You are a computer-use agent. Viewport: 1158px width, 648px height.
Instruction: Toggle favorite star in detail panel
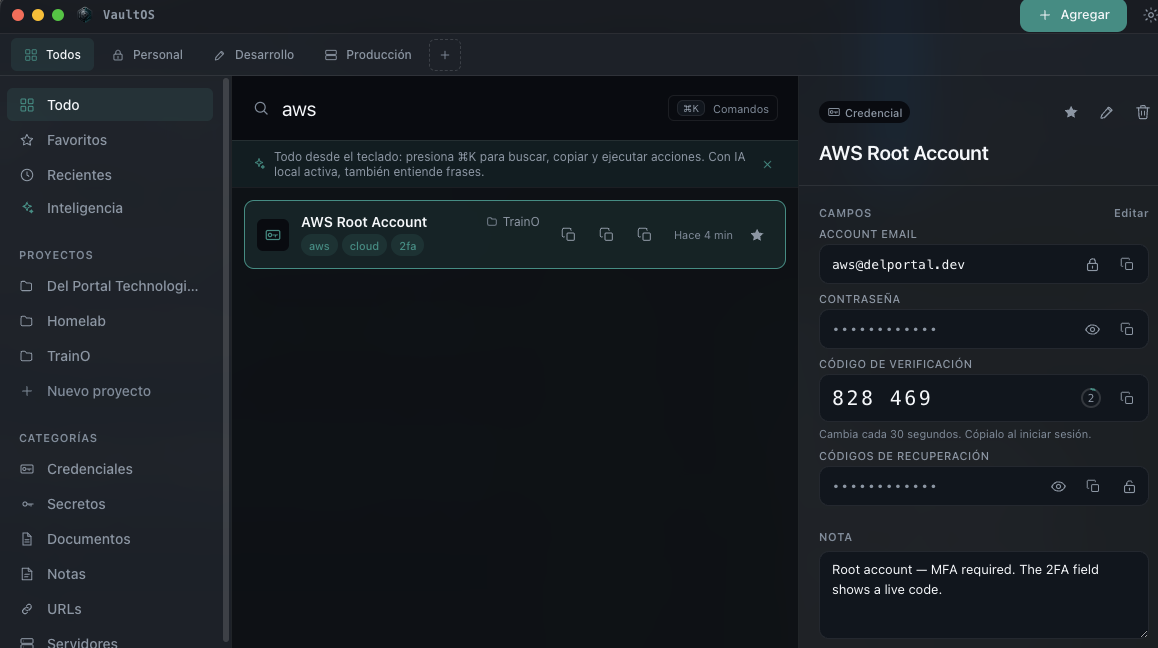tap(1071, 112)
